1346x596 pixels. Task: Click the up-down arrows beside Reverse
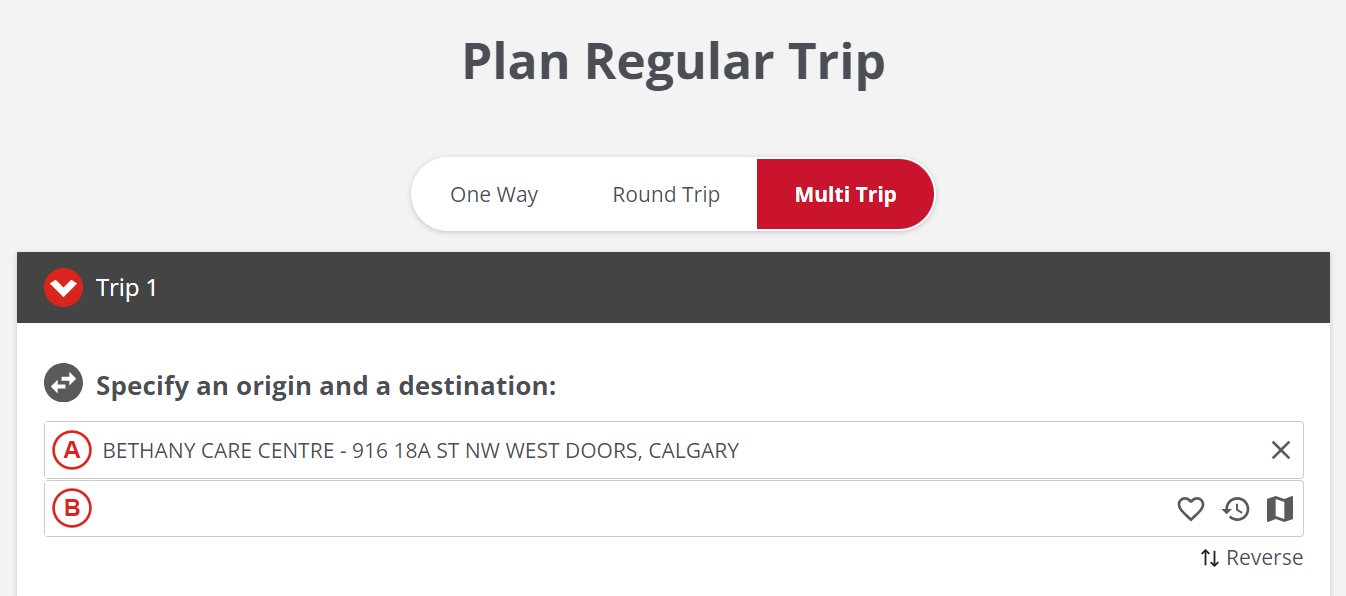(1210, 558)
